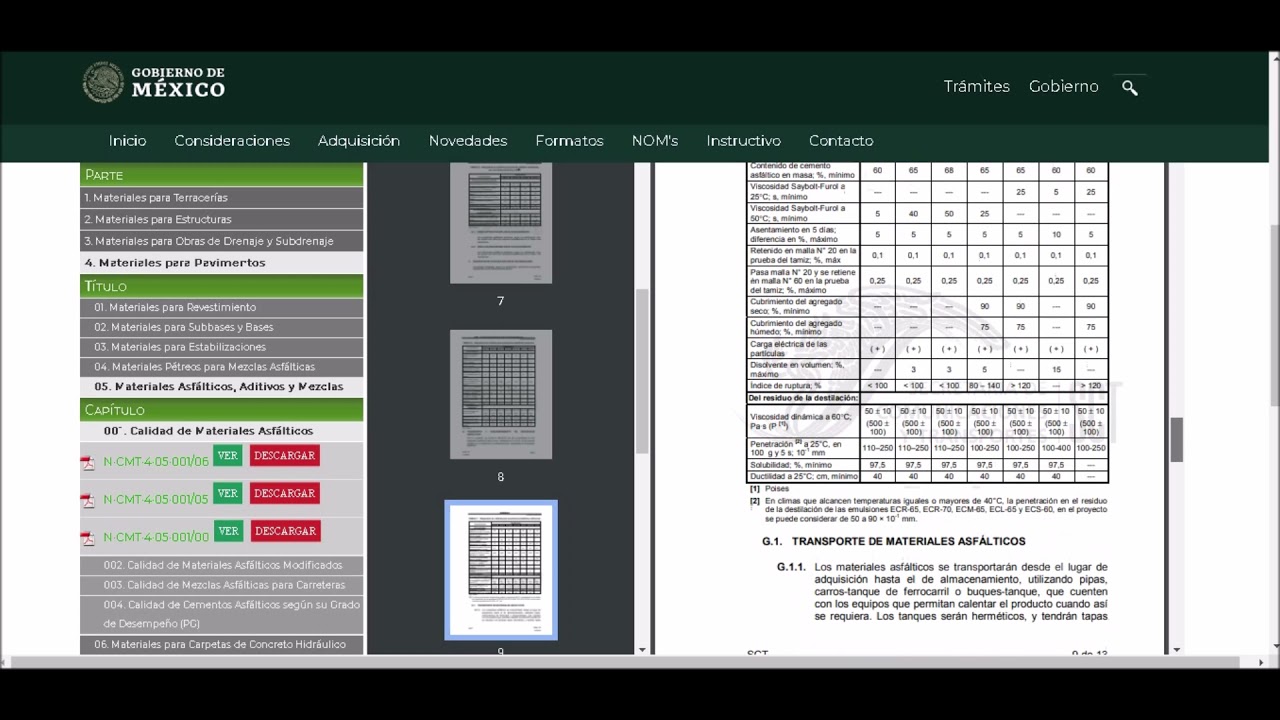1280x720 pixels.
Task: Open the Trámites link
Action: click(976, 87)
